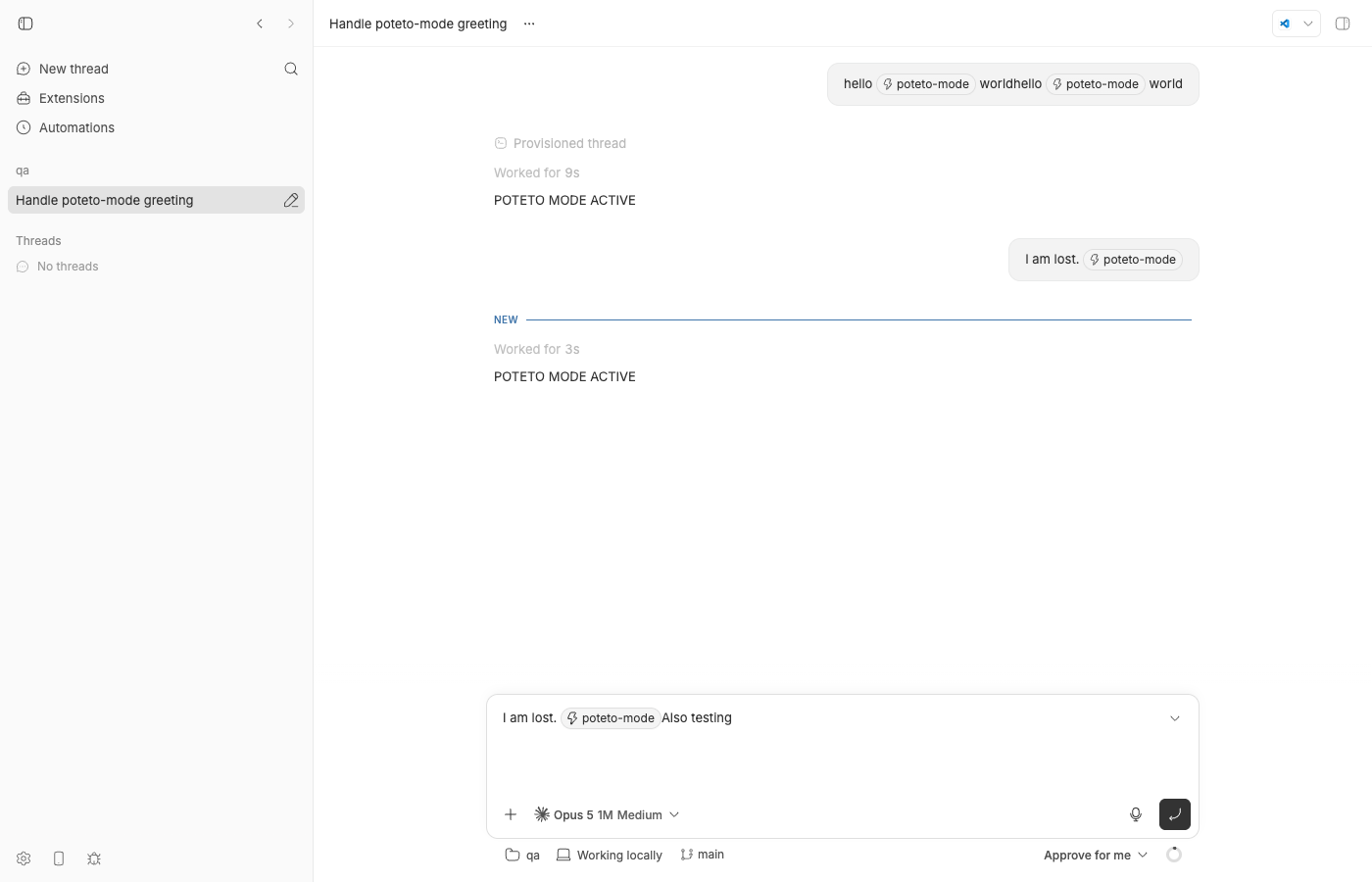Click the chevron at the composer's top-right corner
The width and height of the screenshot is (1372, 882).
(x=1175, y=718)
